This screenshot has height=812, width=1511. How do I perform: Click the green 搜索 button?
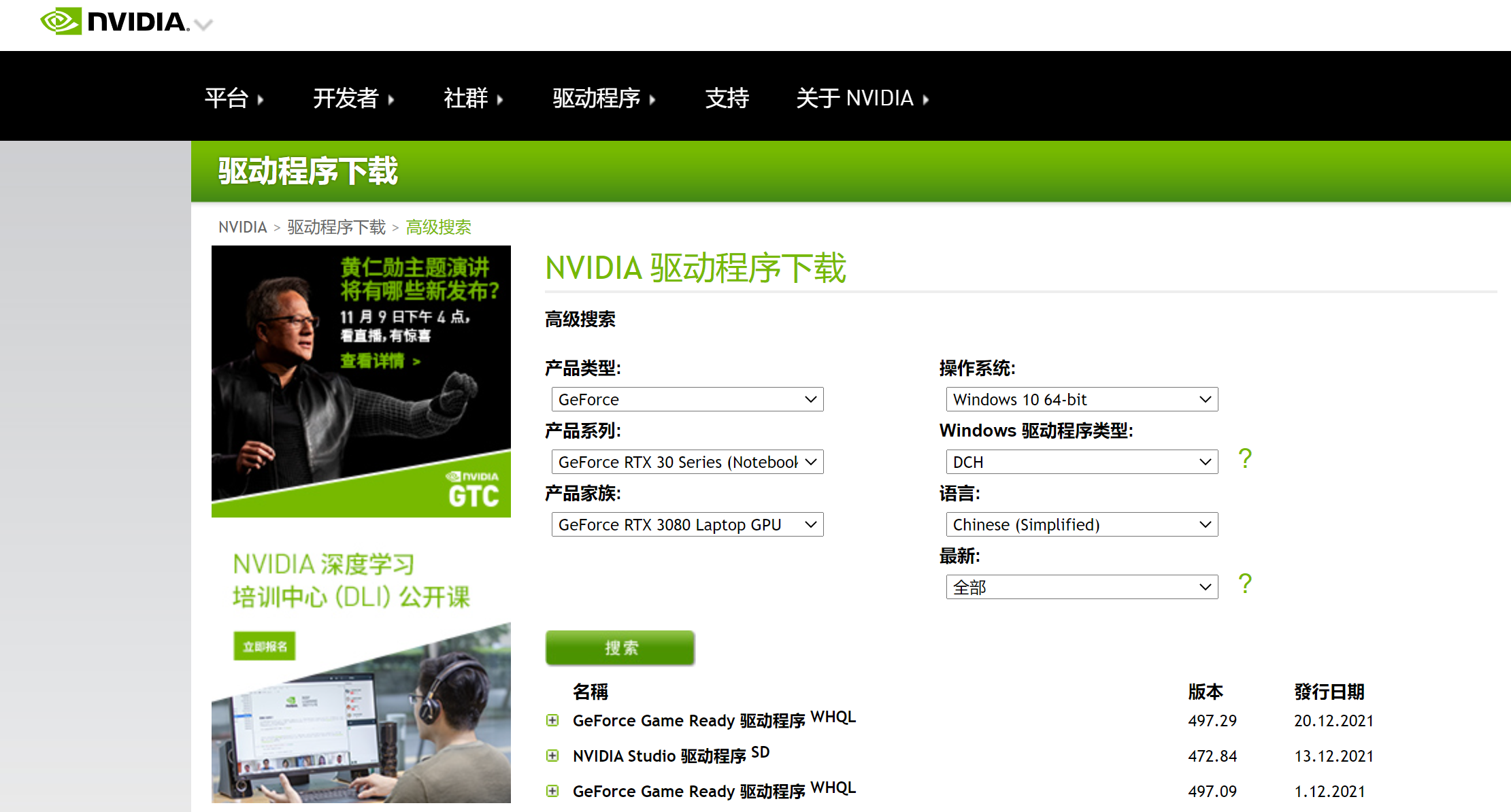click(x=620, y=647)
